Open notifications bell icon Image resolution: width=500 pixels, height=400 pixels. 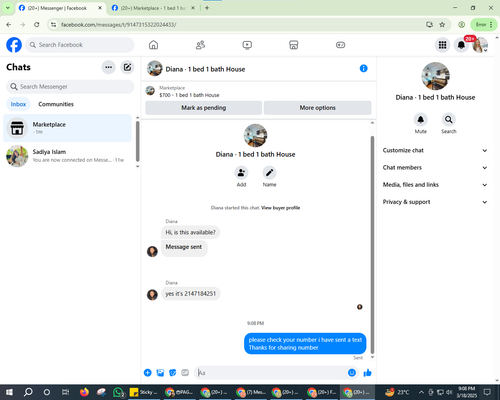pyautogui.click(x=461, y=45)
